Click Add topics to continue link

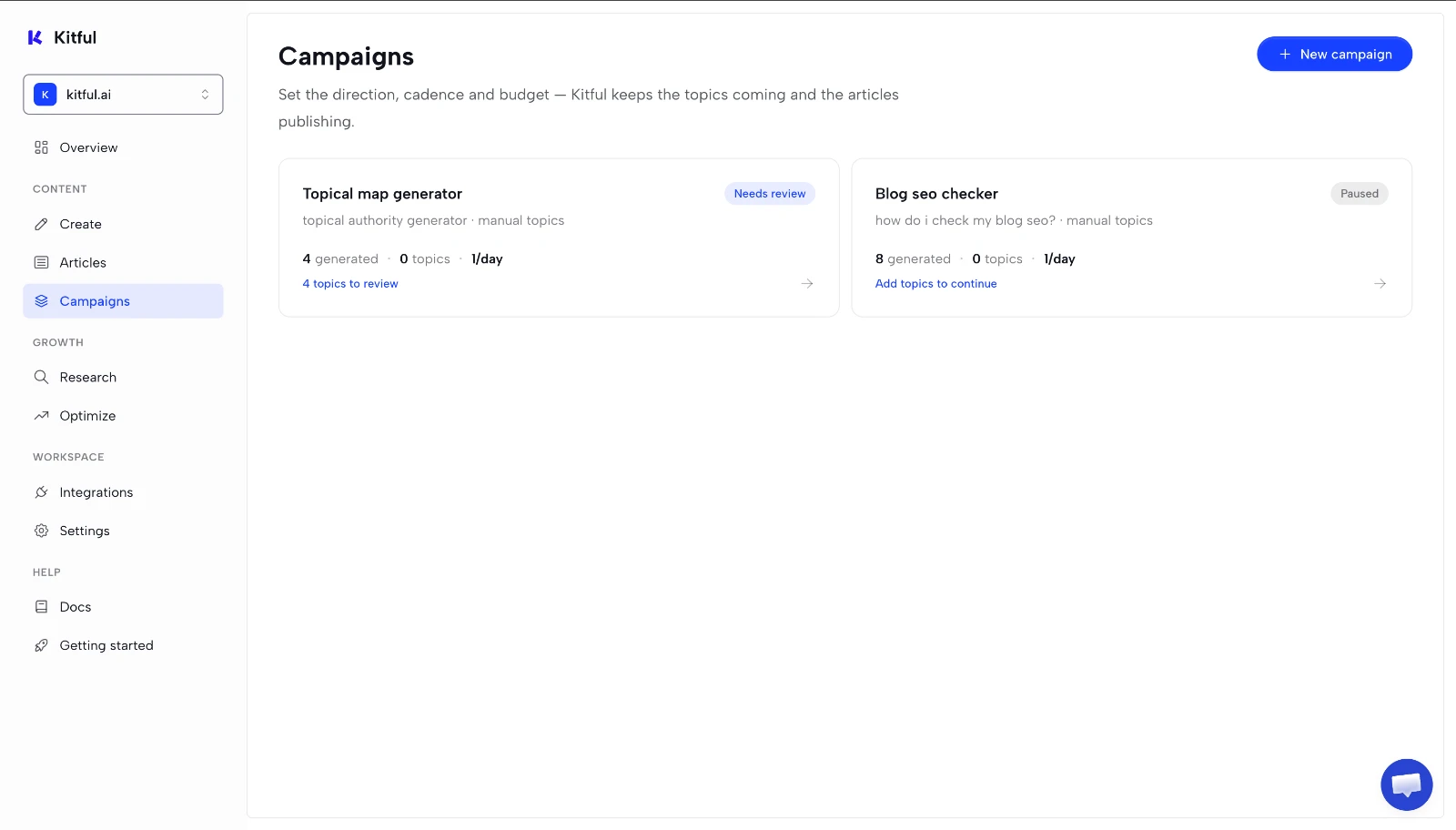point(935,284)
